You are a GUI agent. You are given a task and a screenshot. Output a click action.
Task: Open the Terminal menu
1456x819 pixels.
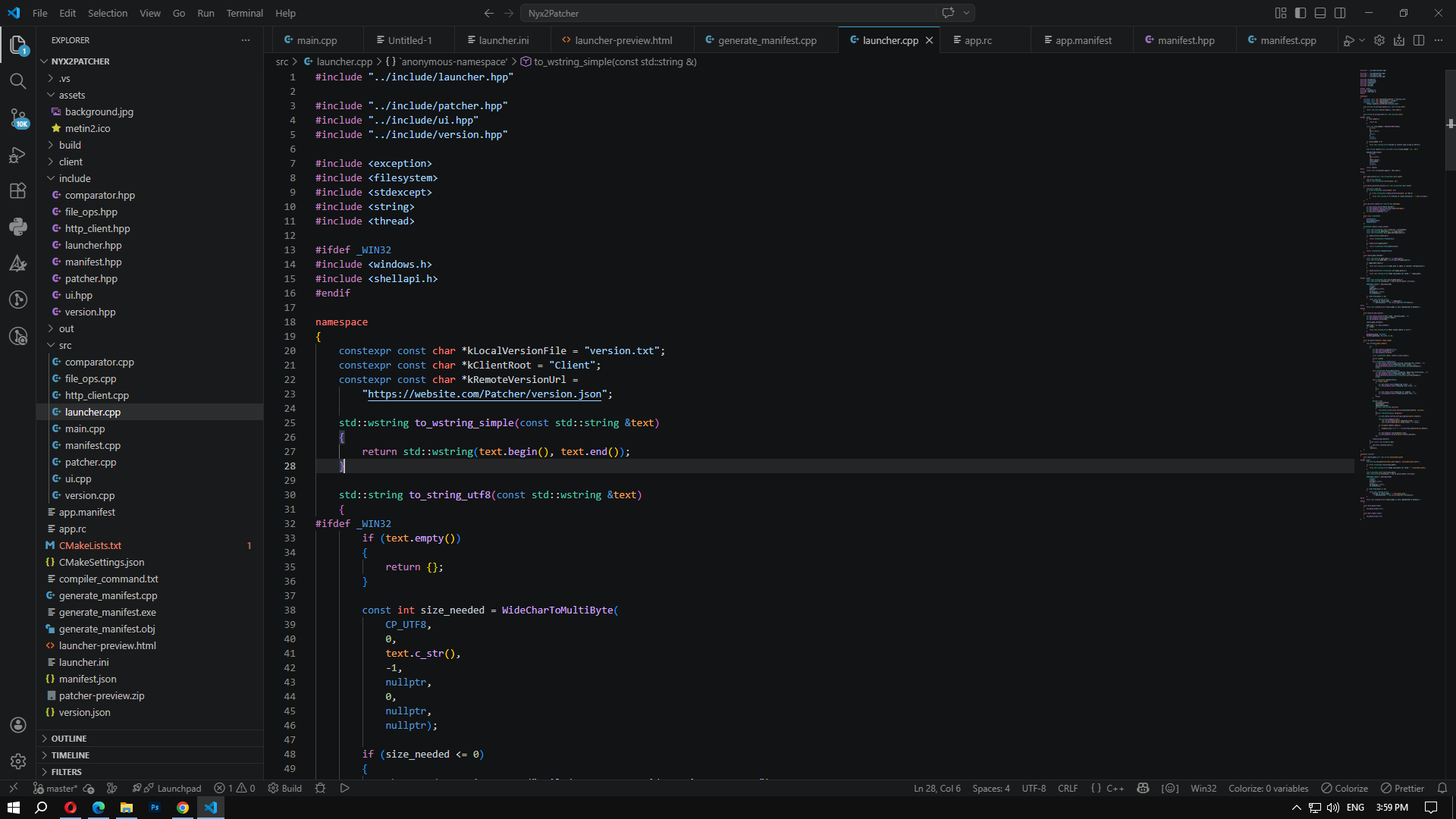point(244,13)
